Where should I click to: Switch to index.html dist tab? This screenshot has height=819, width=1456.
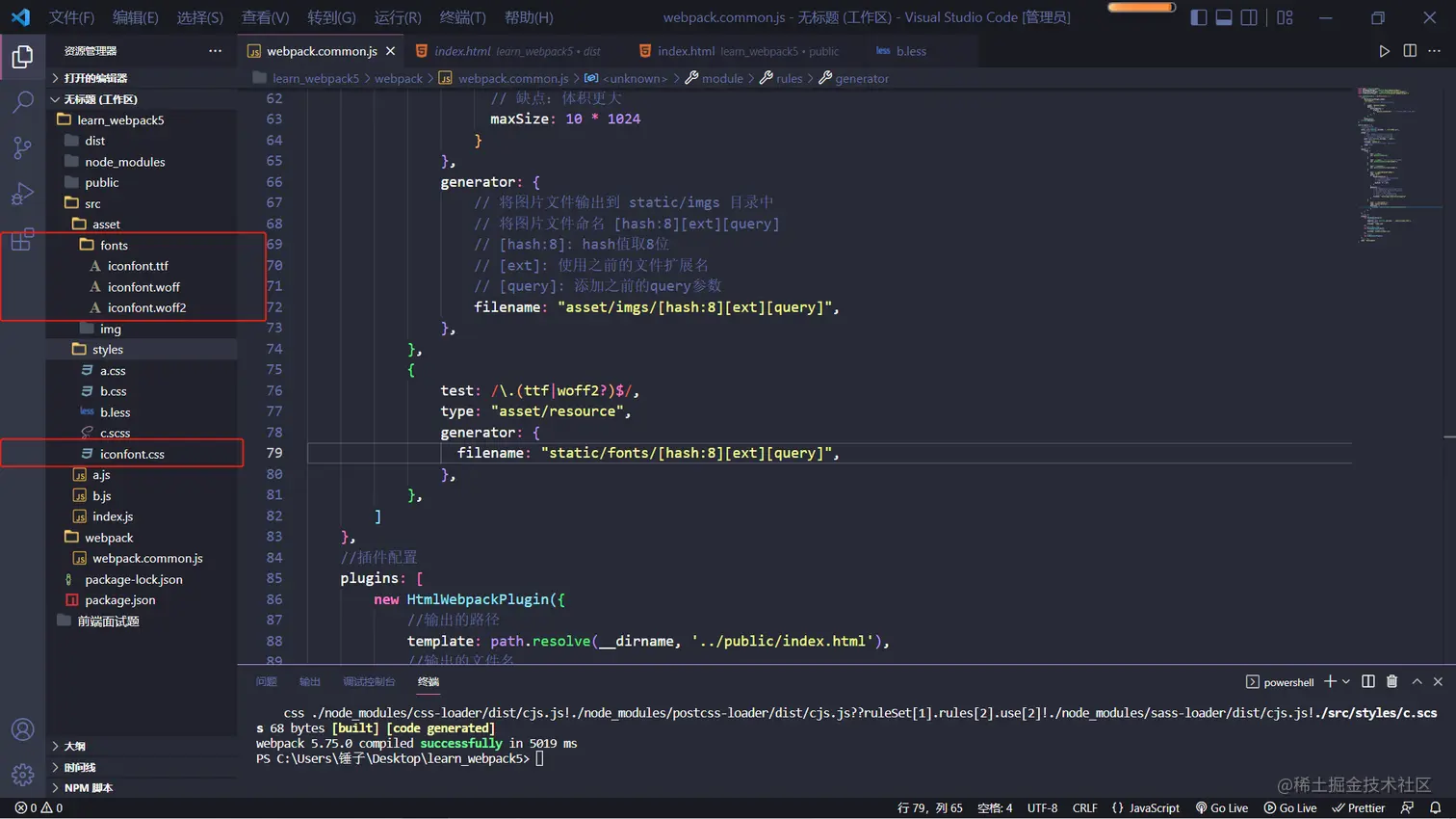[x=516, y=51]
